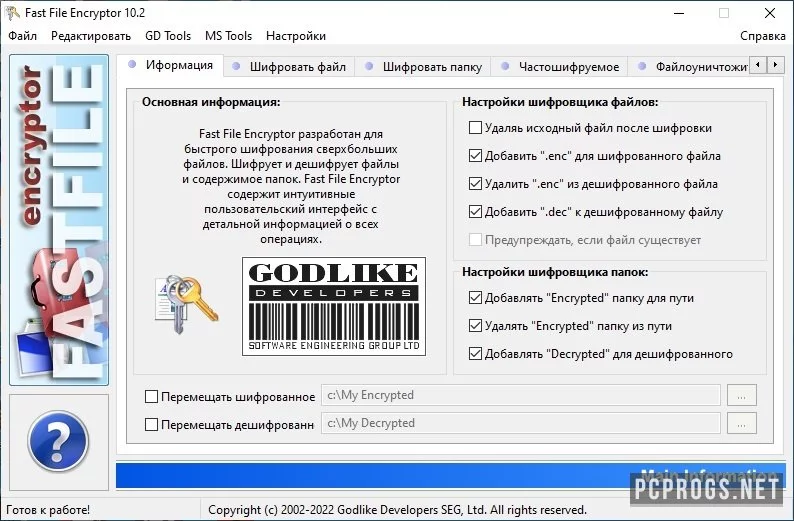This screenshot has height=521, width=794.
Task: Click the keys and document icon
Action: coord(187,304)
